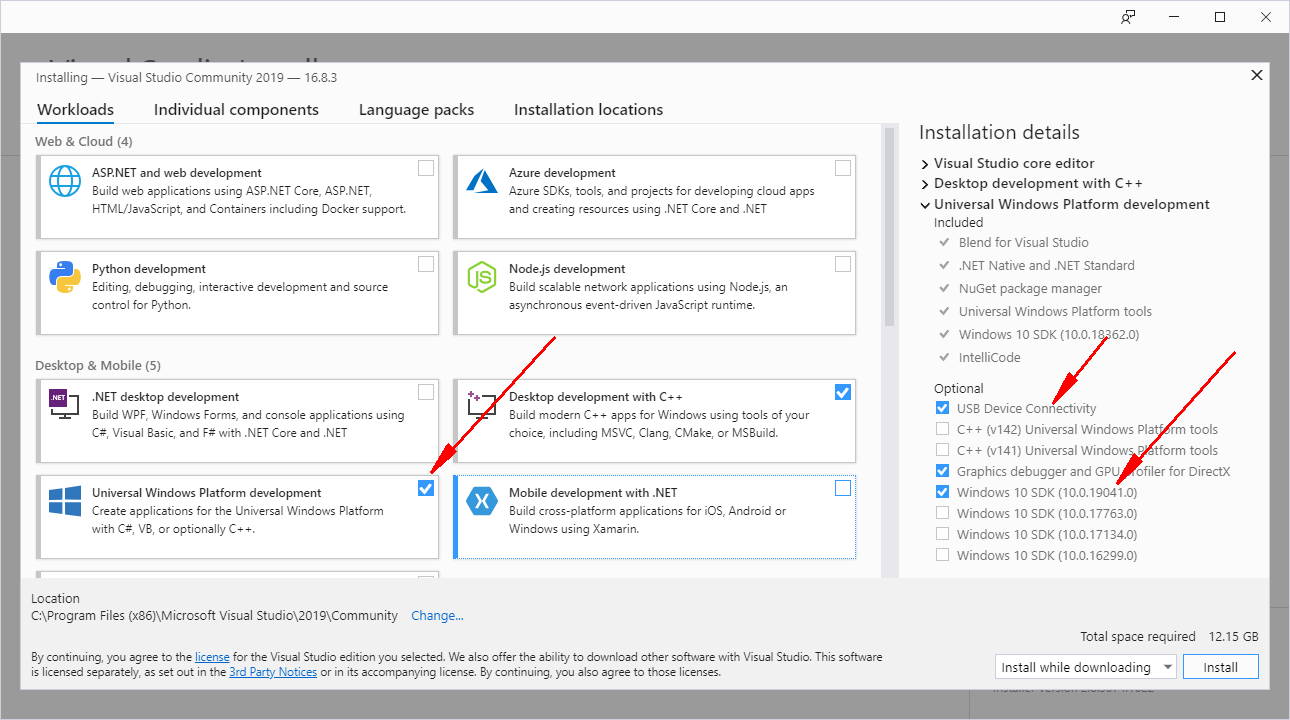Click the Change... location link
This screenshot has width=1290, height=720.
pyautogui.click(x=437, y=615)
